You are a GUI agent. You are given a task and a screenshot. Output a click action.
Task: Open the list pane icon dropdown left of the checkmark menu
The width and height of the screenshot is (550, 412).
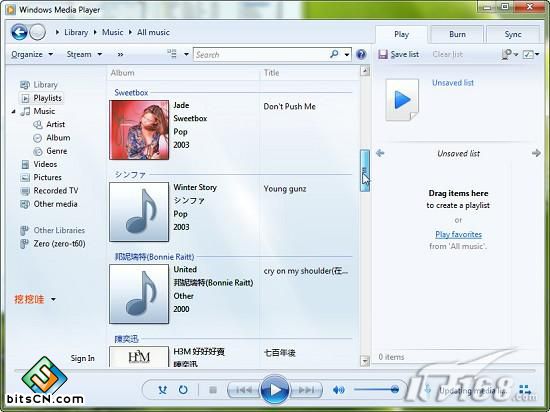point(509,54)
